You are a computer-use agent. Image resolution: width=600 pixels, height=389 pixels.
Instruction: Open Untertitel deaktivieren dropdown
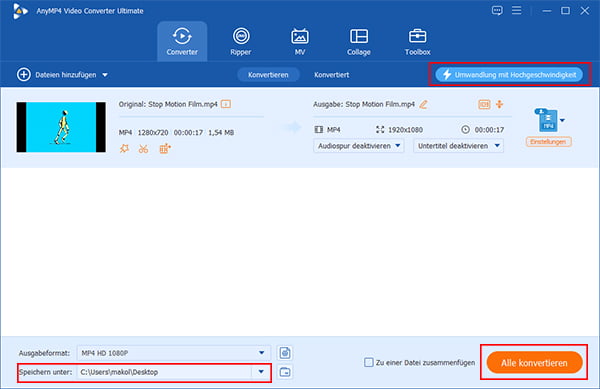[458, 146]
